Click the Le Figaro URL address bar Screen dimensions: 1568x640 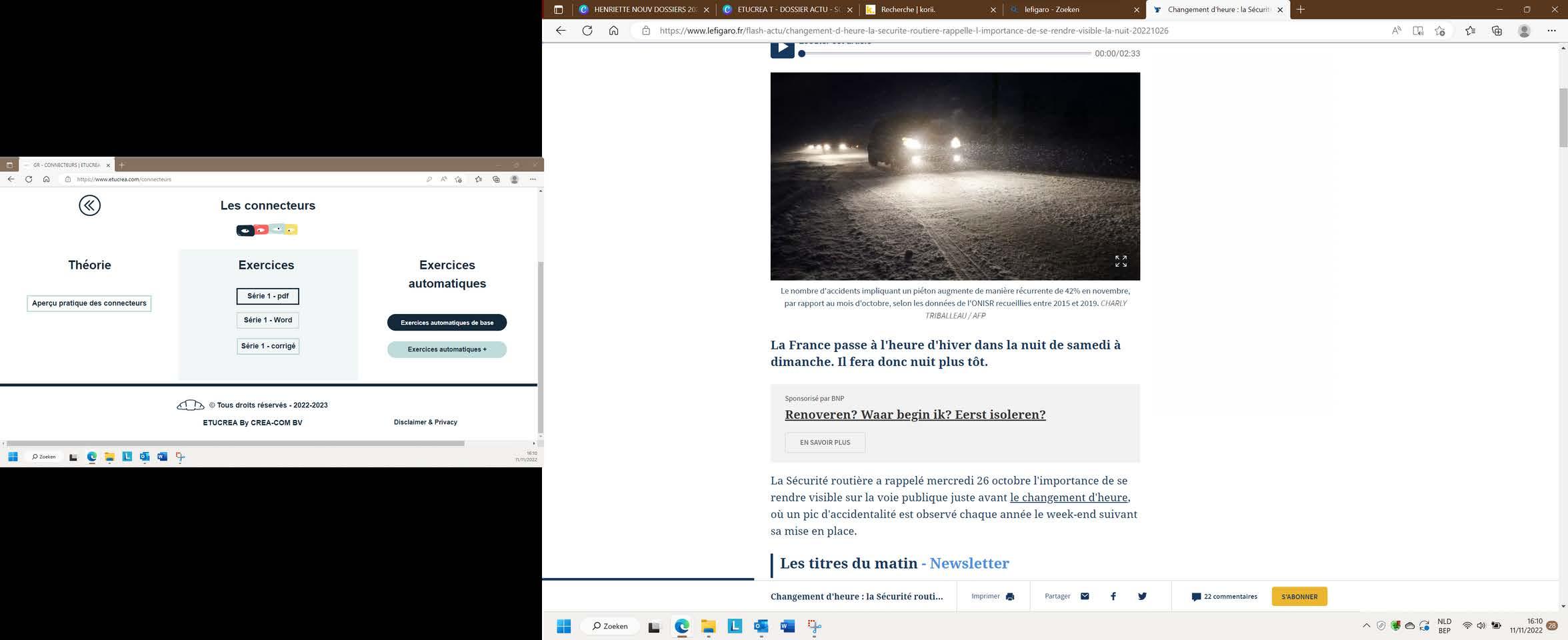913,31
